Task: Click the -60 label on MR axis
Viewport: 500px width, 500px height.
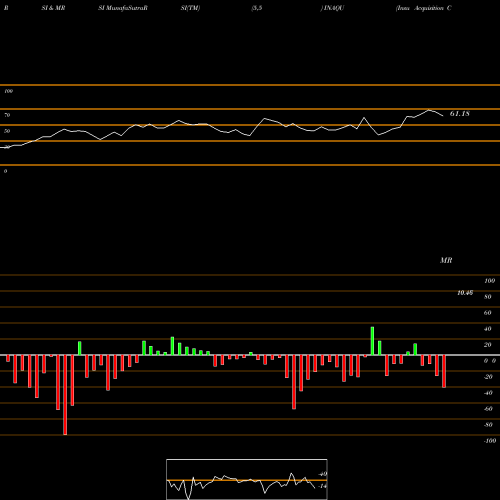Action: (x=488, y=409)
